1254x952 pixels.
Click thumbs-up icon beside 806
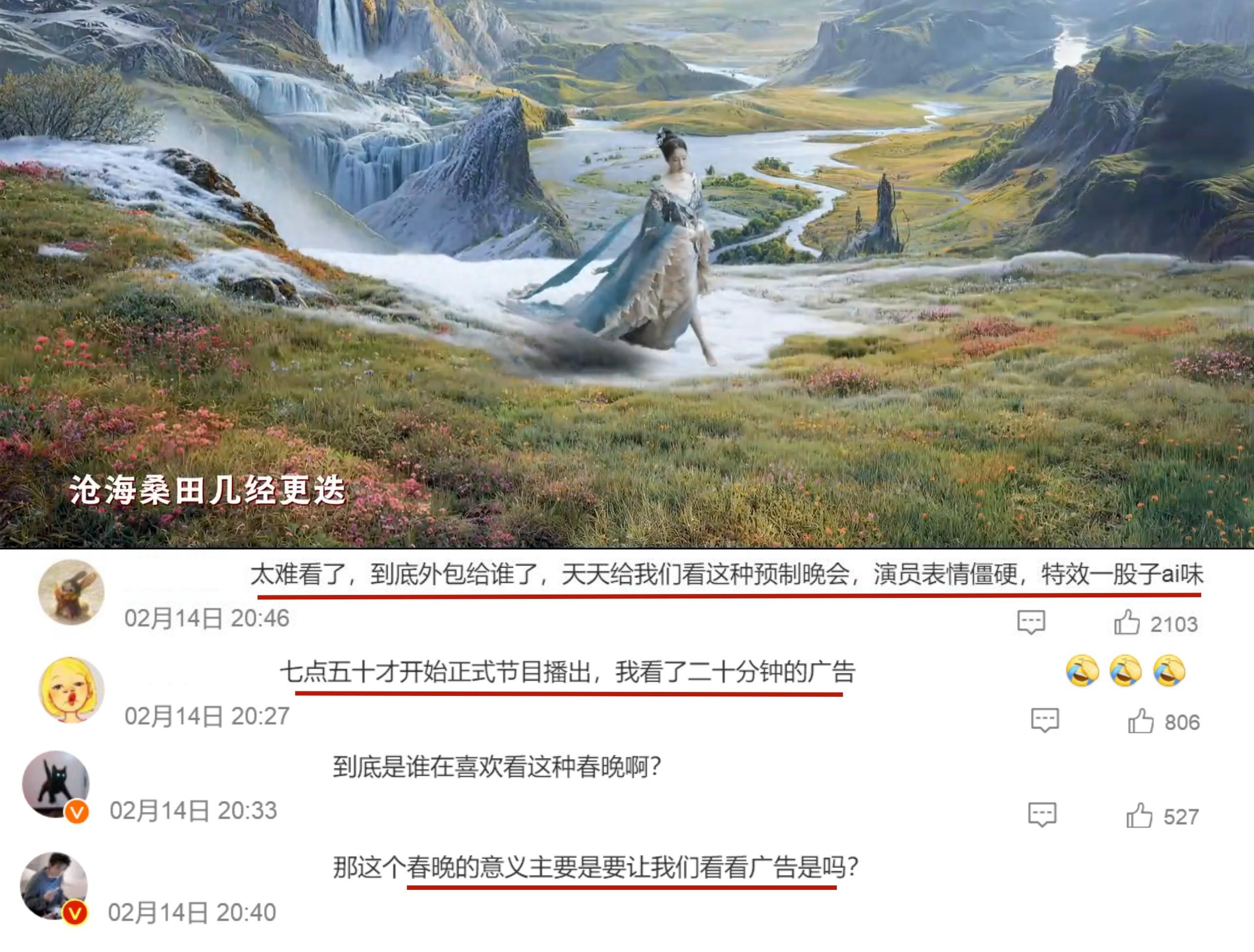coord(1141,721)
